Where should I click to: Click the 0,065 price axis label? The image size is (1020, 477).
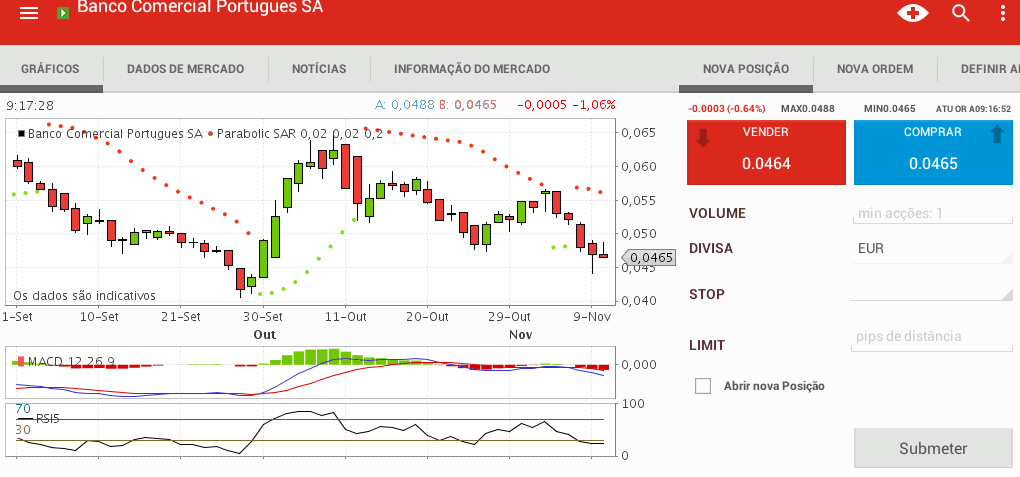point(638,133)
